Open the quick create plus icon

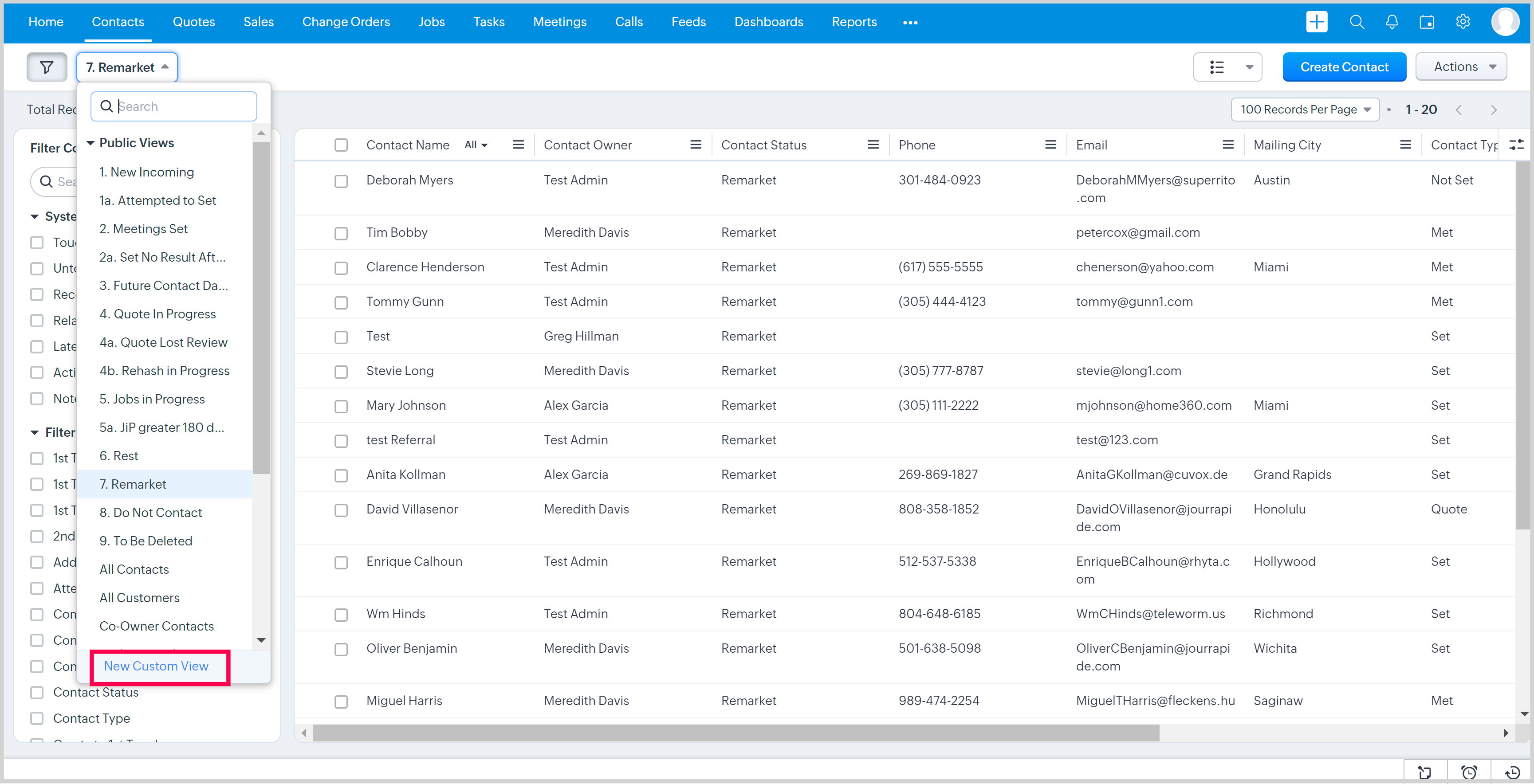pyautogui.click(x=1316, y=22)
